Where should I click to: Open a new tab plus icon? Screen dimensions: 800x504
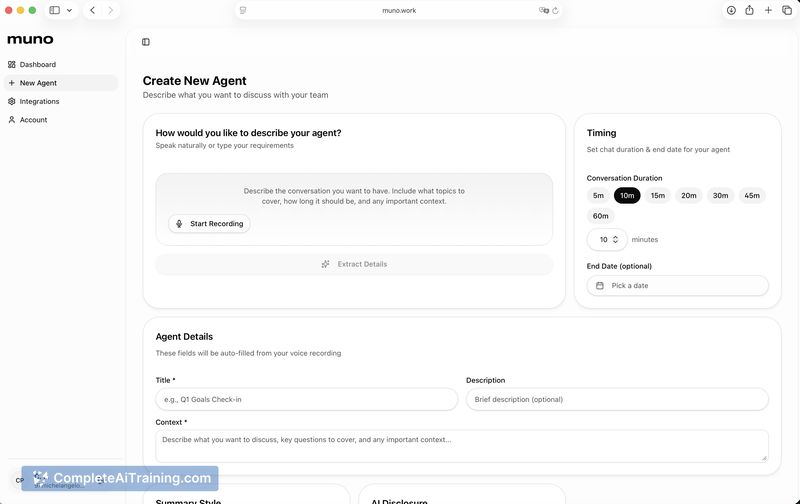pos(768,10)
